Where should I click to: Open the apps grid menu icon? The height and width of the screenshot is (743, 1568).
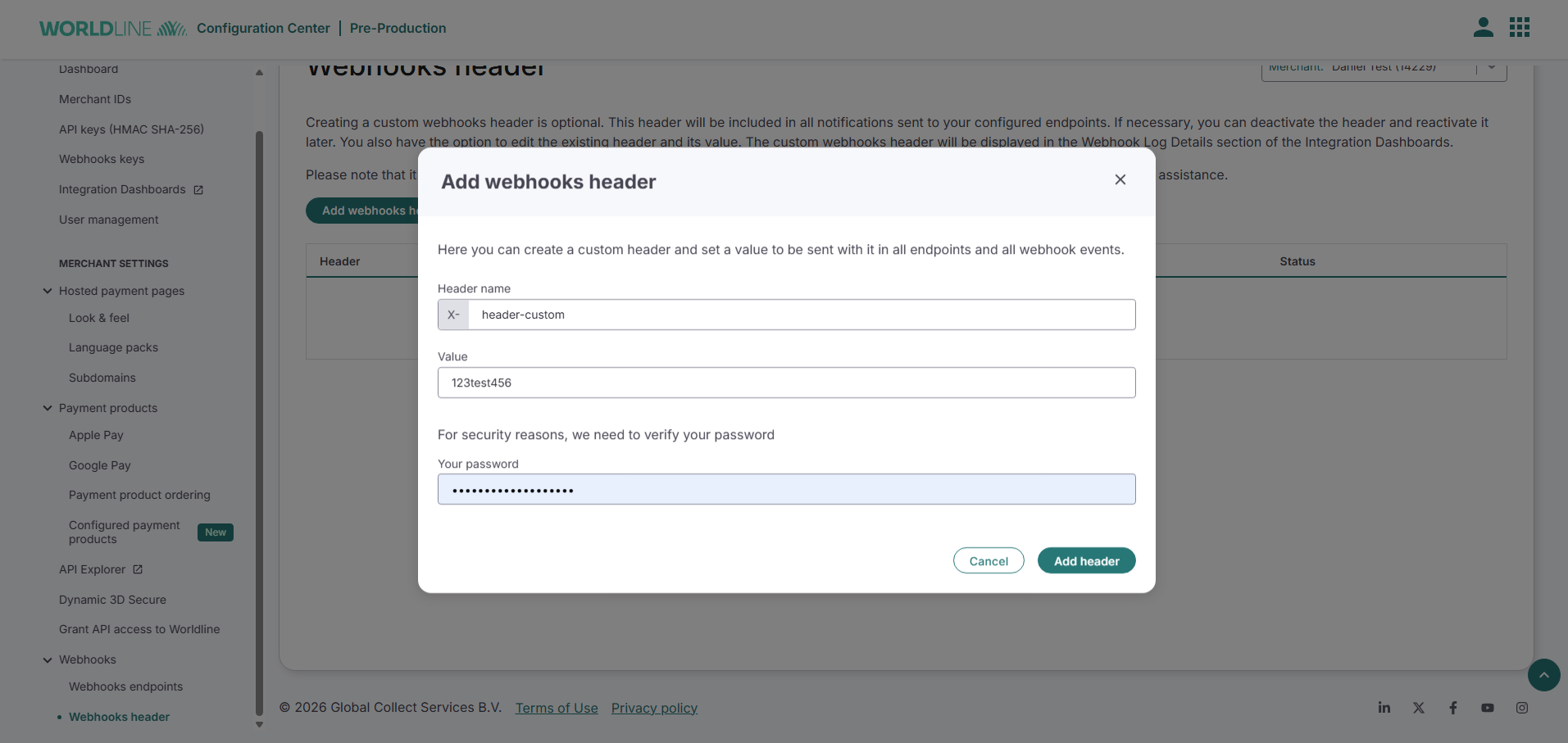(1520, 28)
